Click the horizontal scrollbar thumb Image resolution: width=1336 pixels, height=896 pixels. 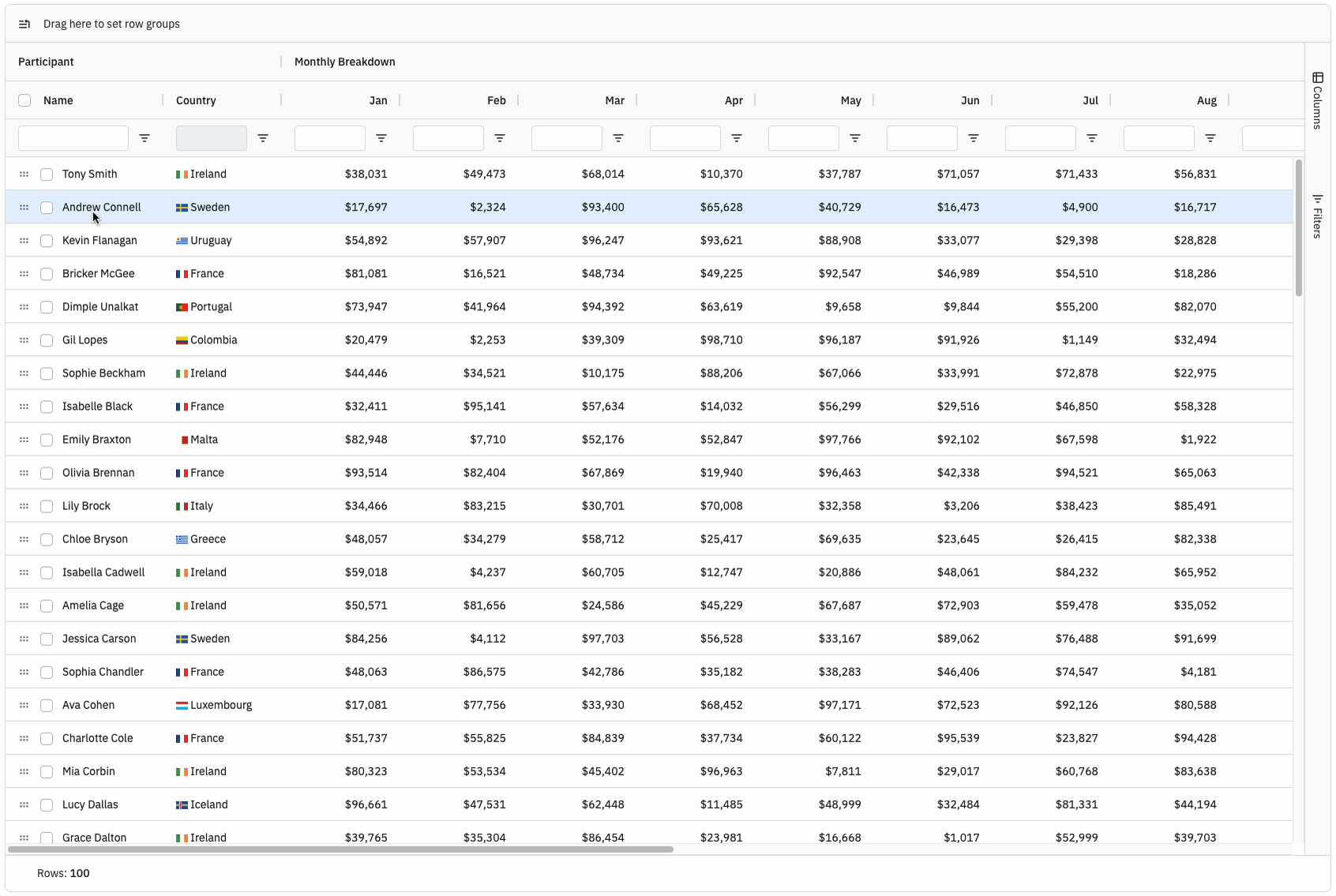point(340,849)
